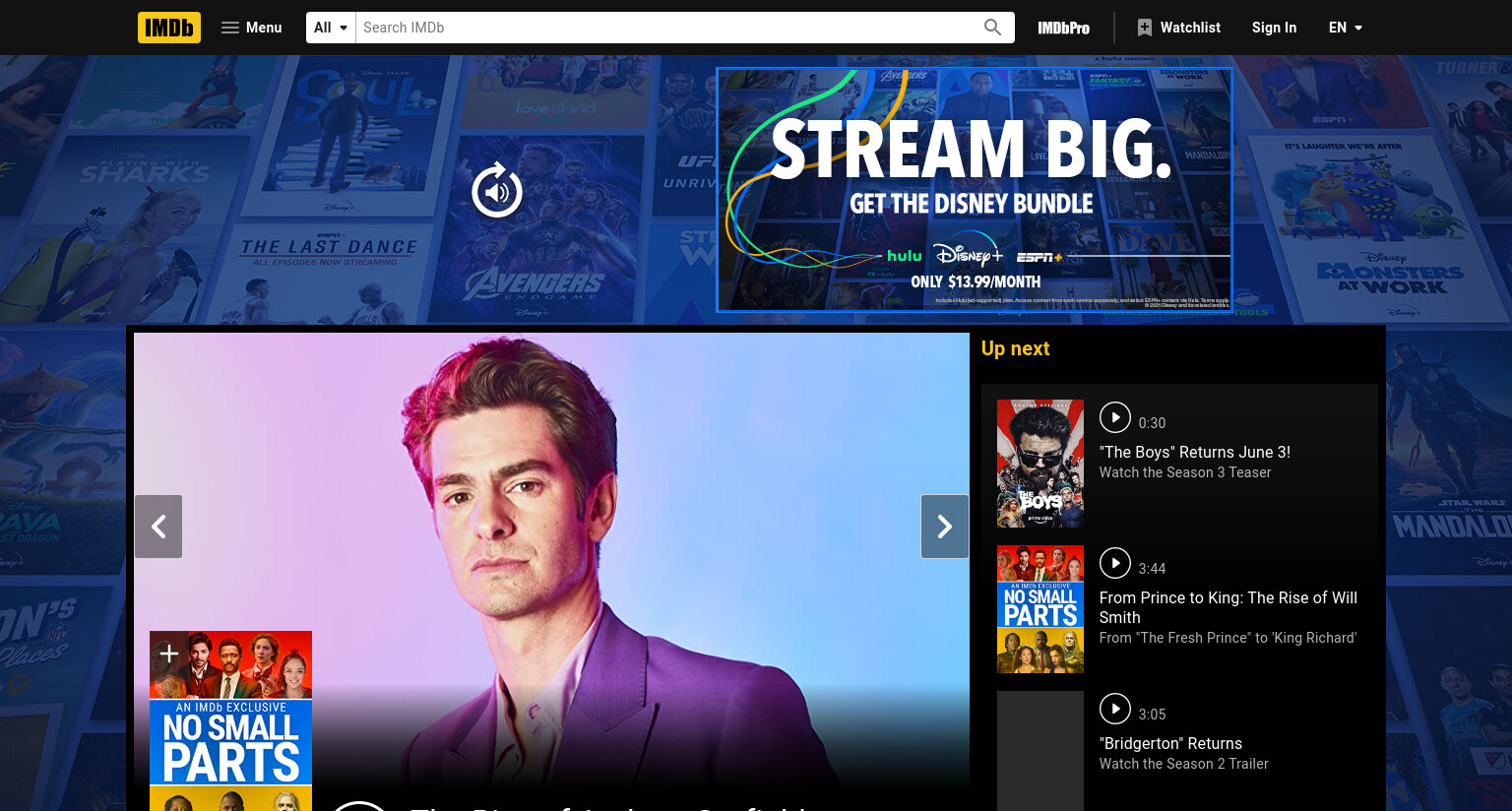The image size is (1512, 811).
Task: Play "Bridgerton" Returns trailer
Action: (x=1115, y=709)
